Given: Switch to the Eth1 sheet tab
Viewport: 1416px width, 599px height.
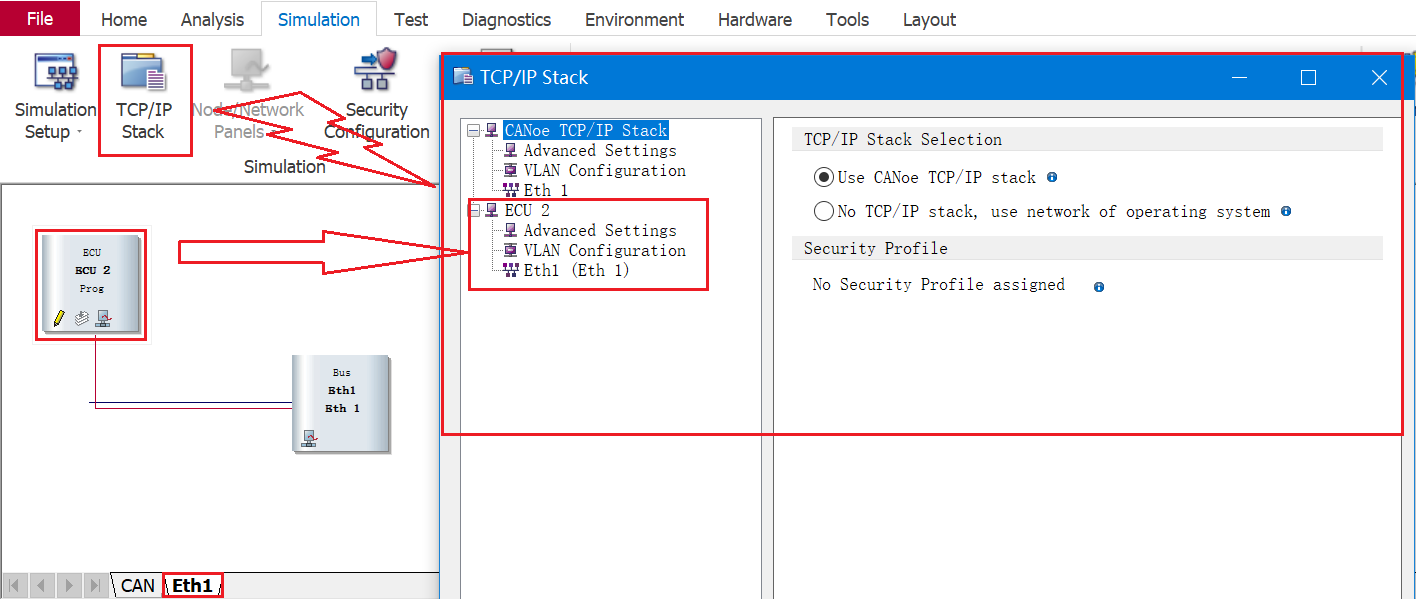Looking at the screenshot, I should 193,585.
